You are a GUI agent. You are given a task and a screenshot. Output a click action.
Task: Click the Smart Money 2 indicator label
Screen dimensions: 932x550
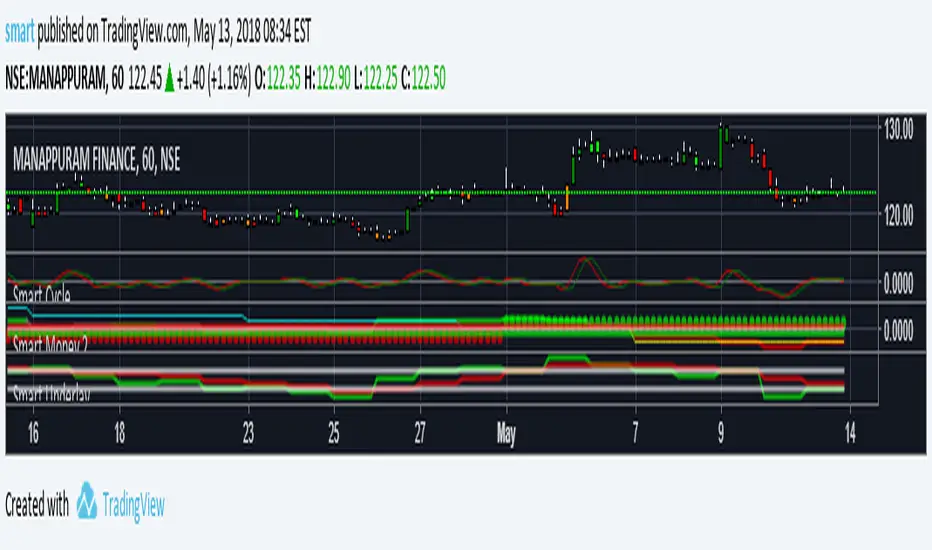pos(50,344)
